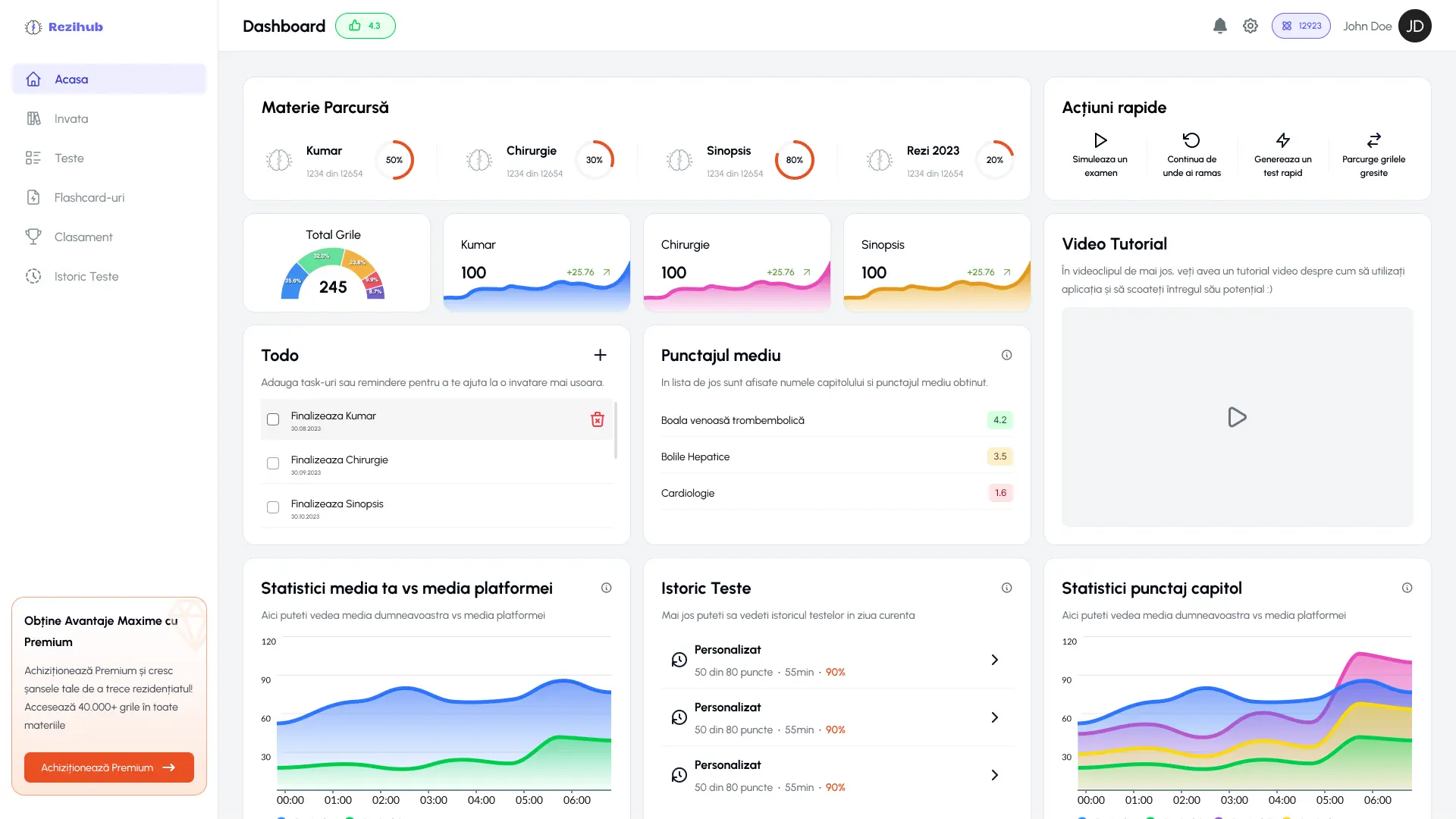Click Simuleaza un examen play icon

tap(1100, 140)
